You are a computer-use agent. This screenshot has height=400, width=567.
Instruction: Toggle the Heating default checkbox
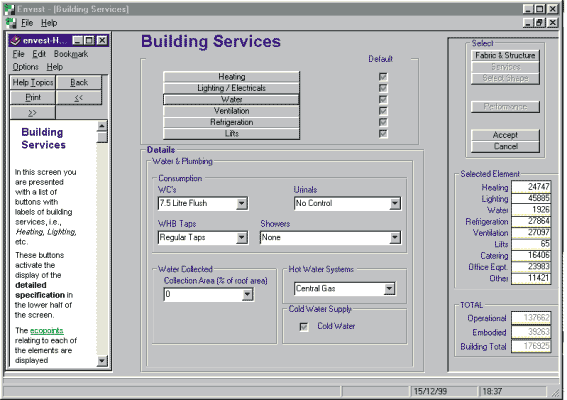pyautogui.click(x=383, y=77)
